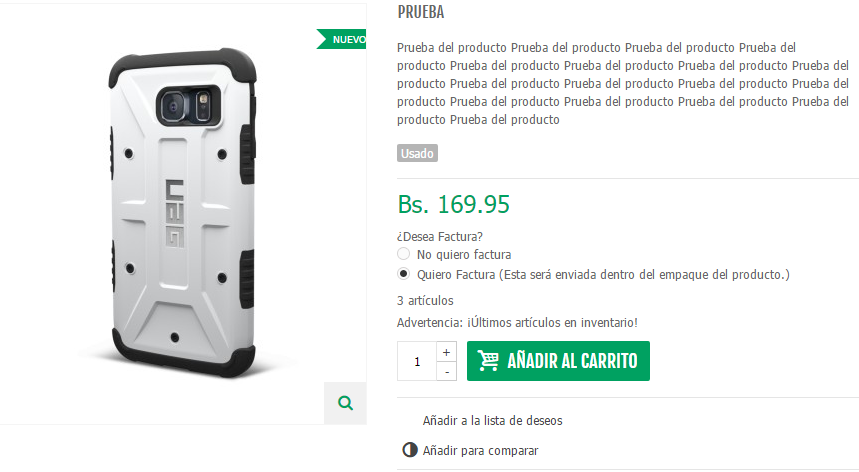
Task: Select the No quiero factura radio button
Action: (x=403, y=254)
